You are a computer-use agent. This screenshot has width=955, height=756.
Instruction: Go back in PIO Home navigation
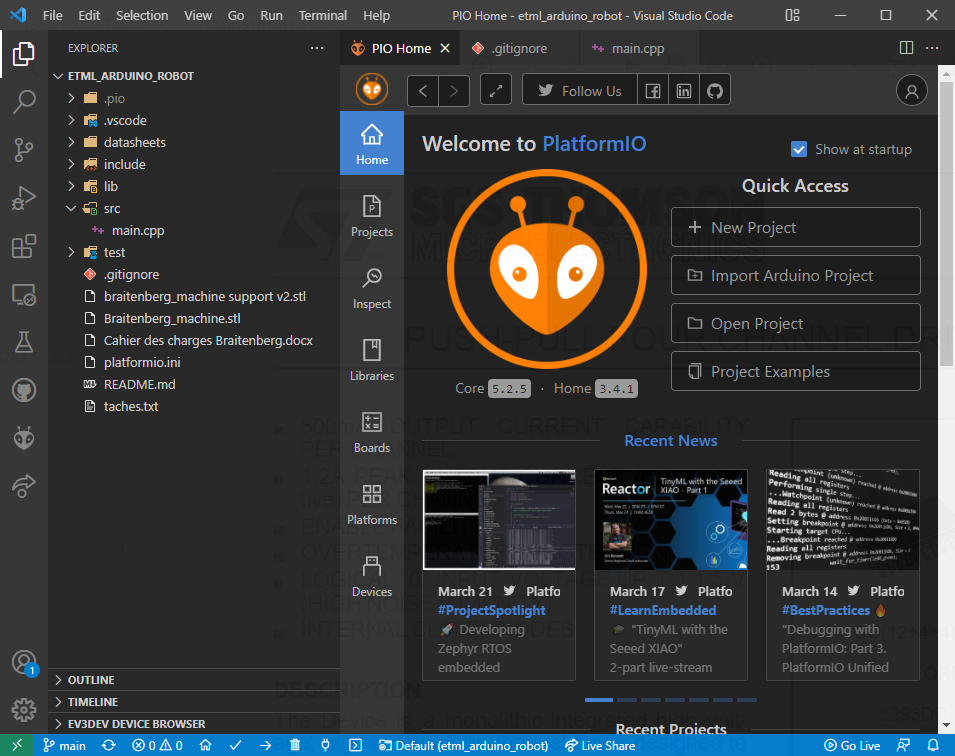click(x=423, y=91)
